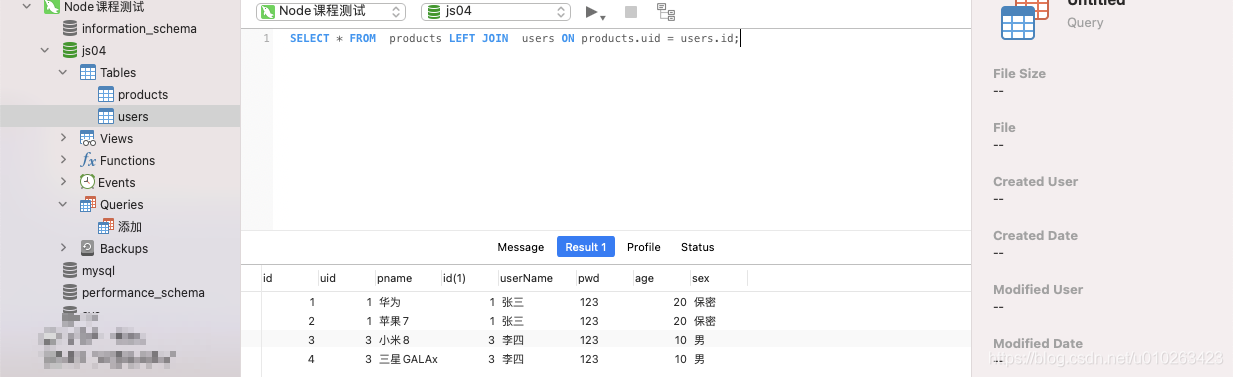Image resolution: width=1233 pixels, height=377 pixels.
Task: Switch to the Result 1 tab
Action: 586,247
